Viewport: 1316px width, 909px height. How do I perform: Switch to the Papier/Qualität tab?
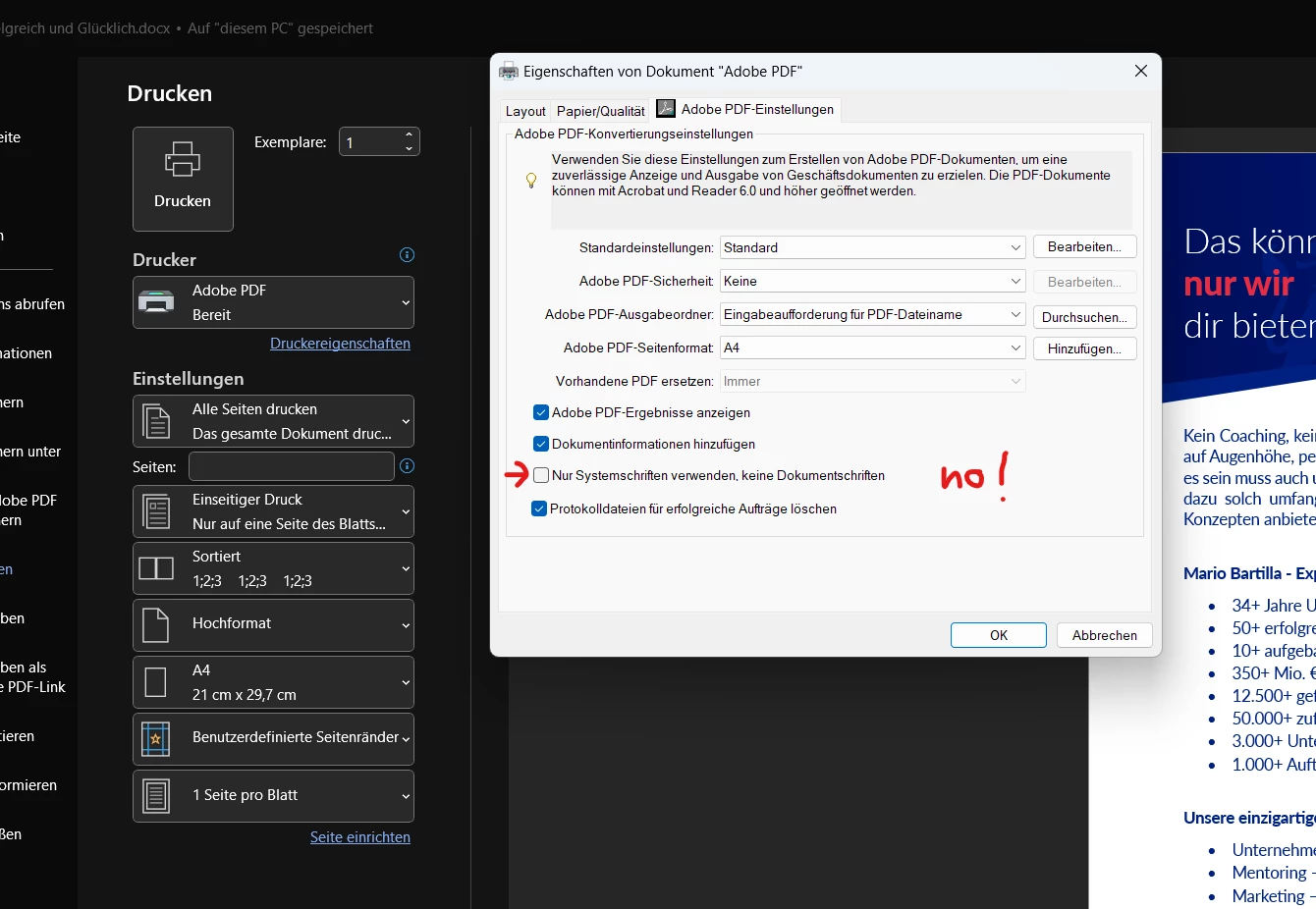point(601,111)
